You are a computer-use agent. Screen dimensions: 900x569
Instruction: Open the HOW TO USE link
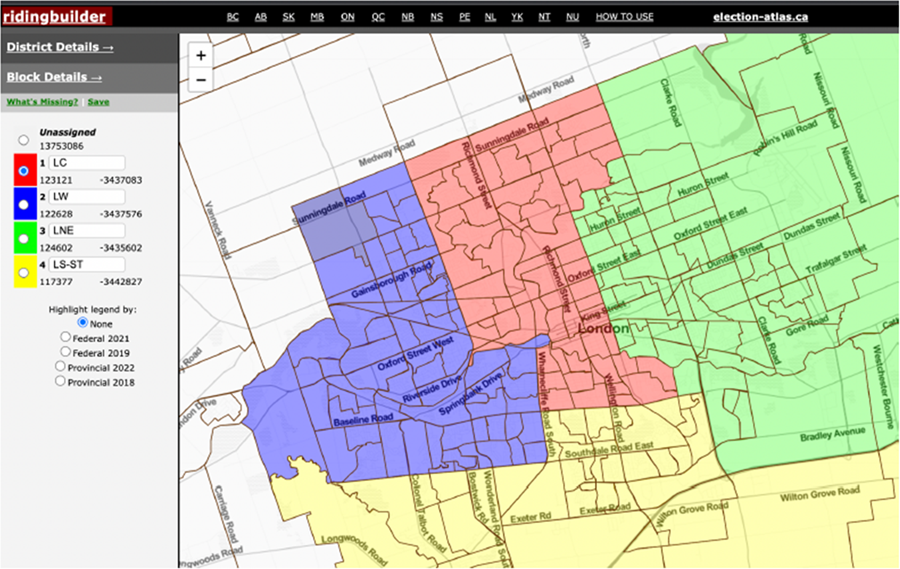pyautogui.click(x=624, y=17)
